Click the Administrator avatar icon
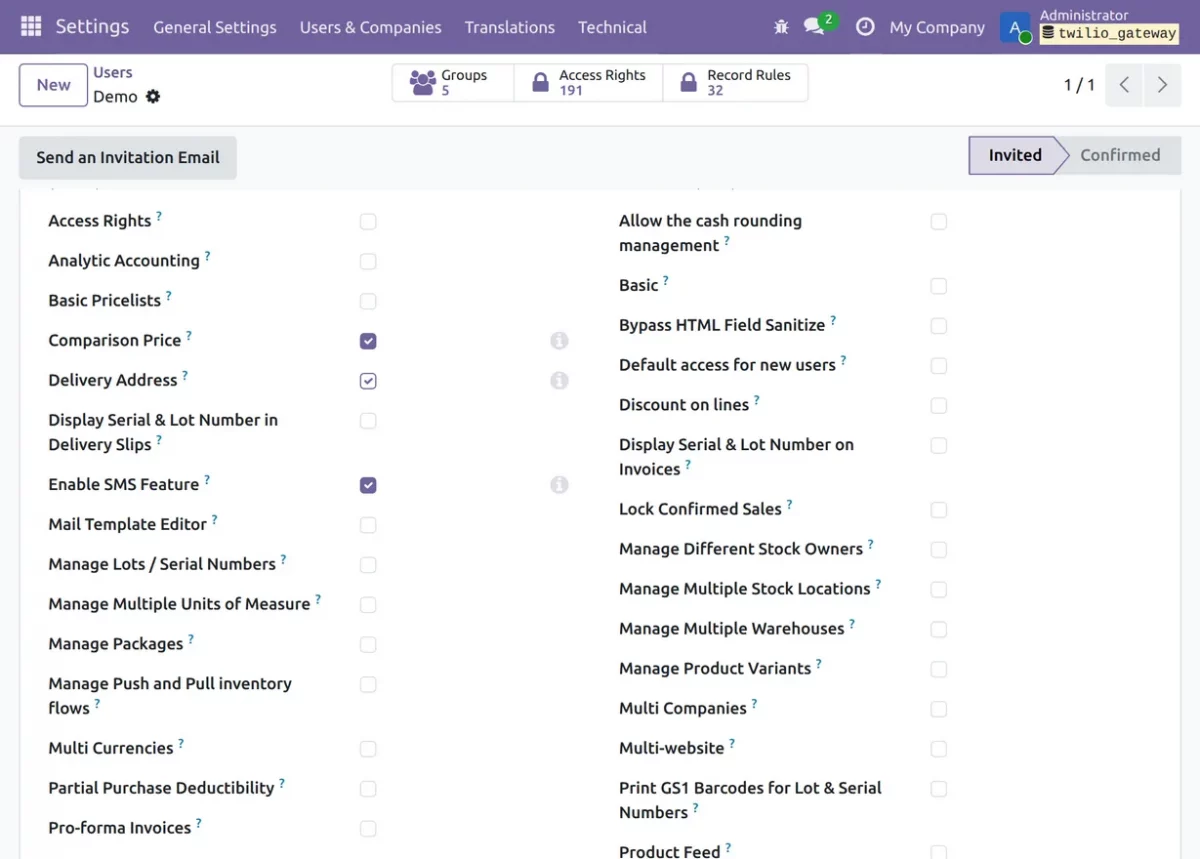The image size is (1200, 859). [x=1016, y=27]
